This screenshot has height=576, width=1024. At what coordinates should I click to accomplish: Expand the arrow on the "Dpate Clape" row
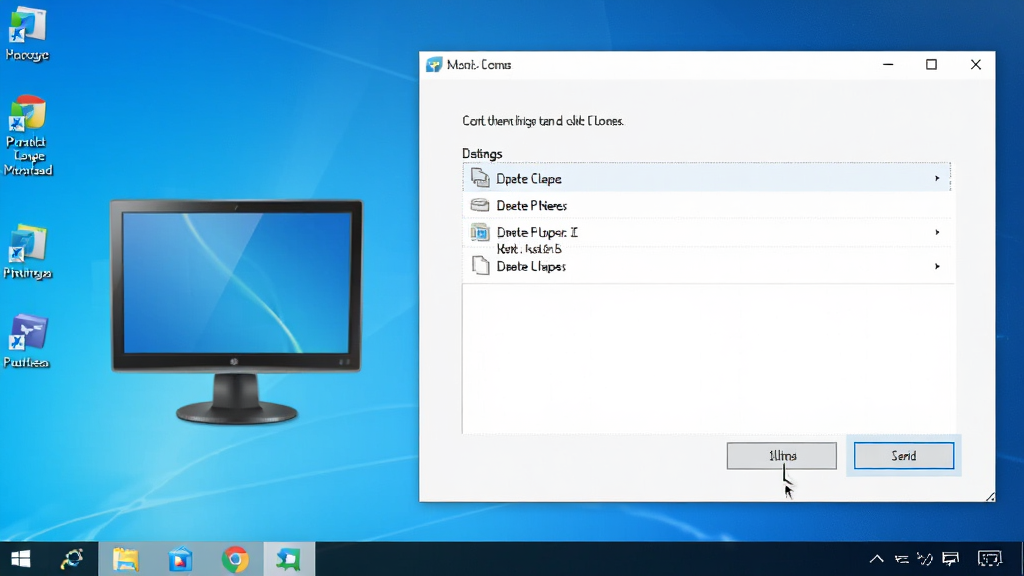(x=937, y=178)
